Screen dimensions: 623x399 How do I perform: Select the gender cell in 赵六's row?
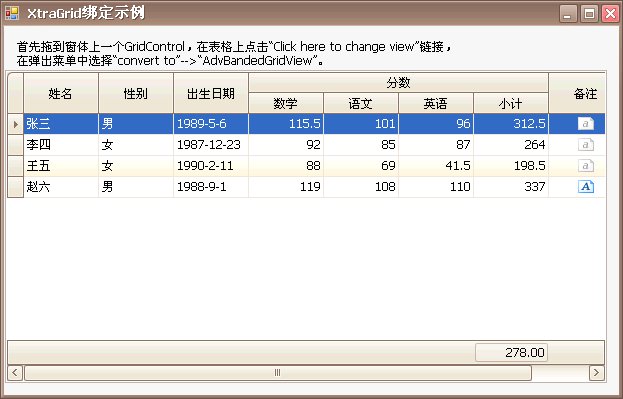(x=136, y=187)
